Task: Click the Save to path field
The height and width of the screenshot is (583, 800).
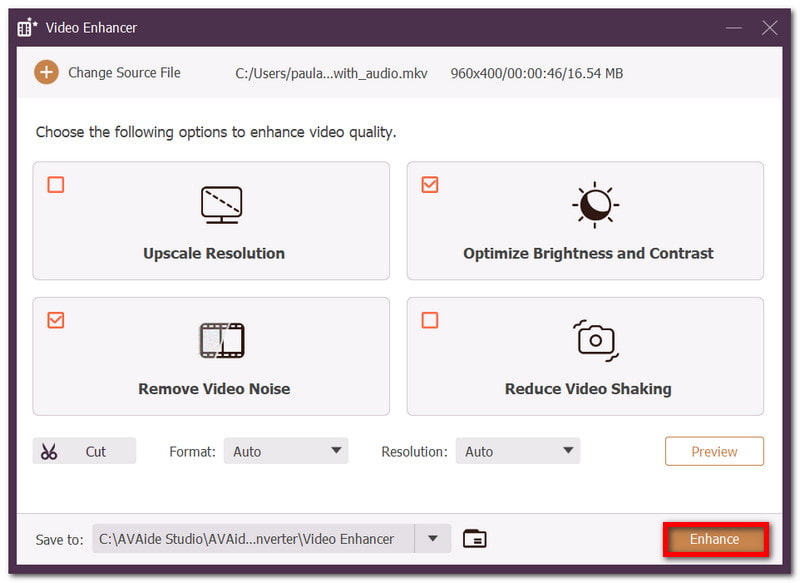Action: click(x=254, y=539)
